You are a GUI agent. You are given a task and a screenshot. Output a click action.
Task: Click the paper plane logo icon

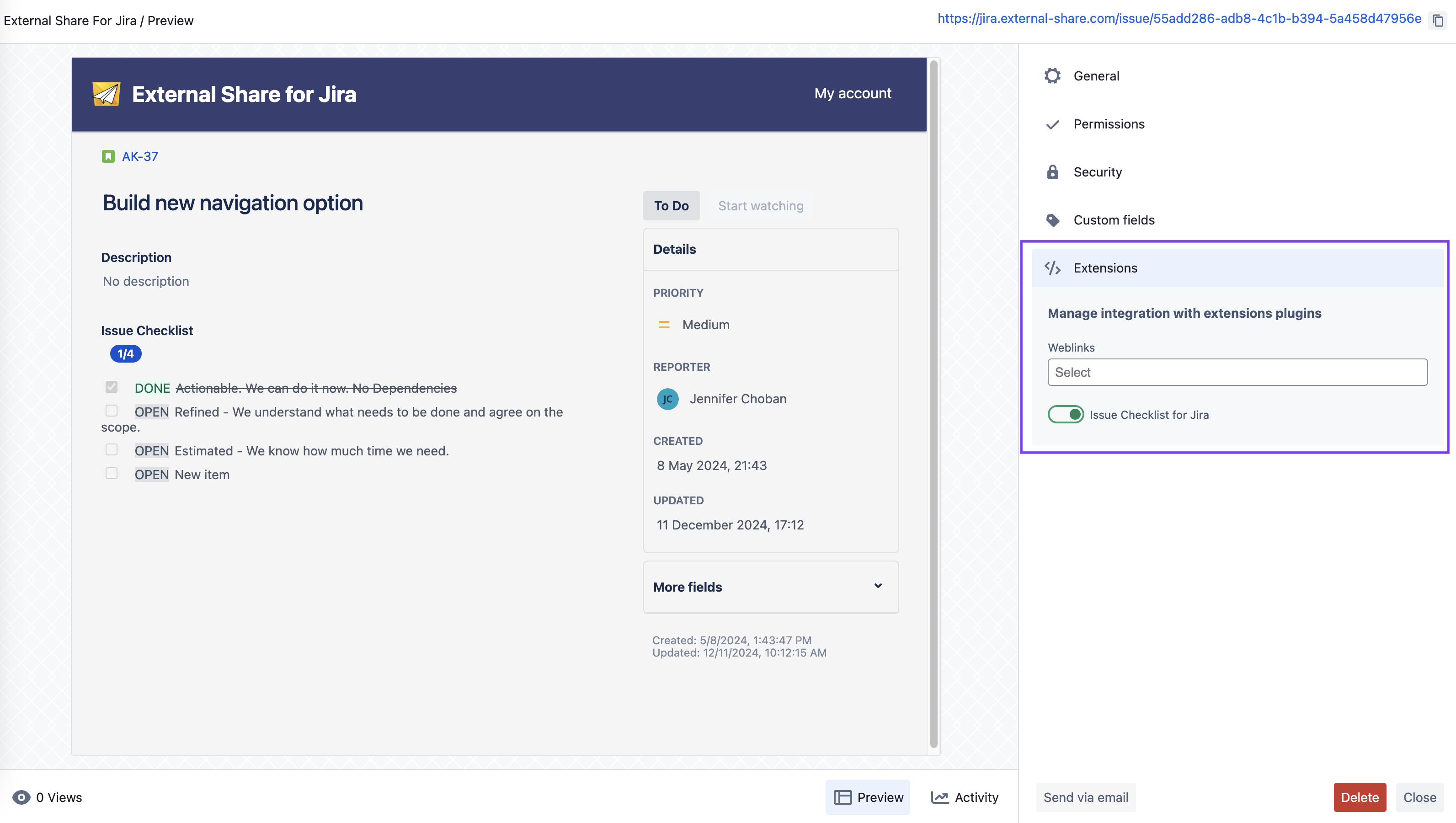pyautogui.click(x=106, y=94)
